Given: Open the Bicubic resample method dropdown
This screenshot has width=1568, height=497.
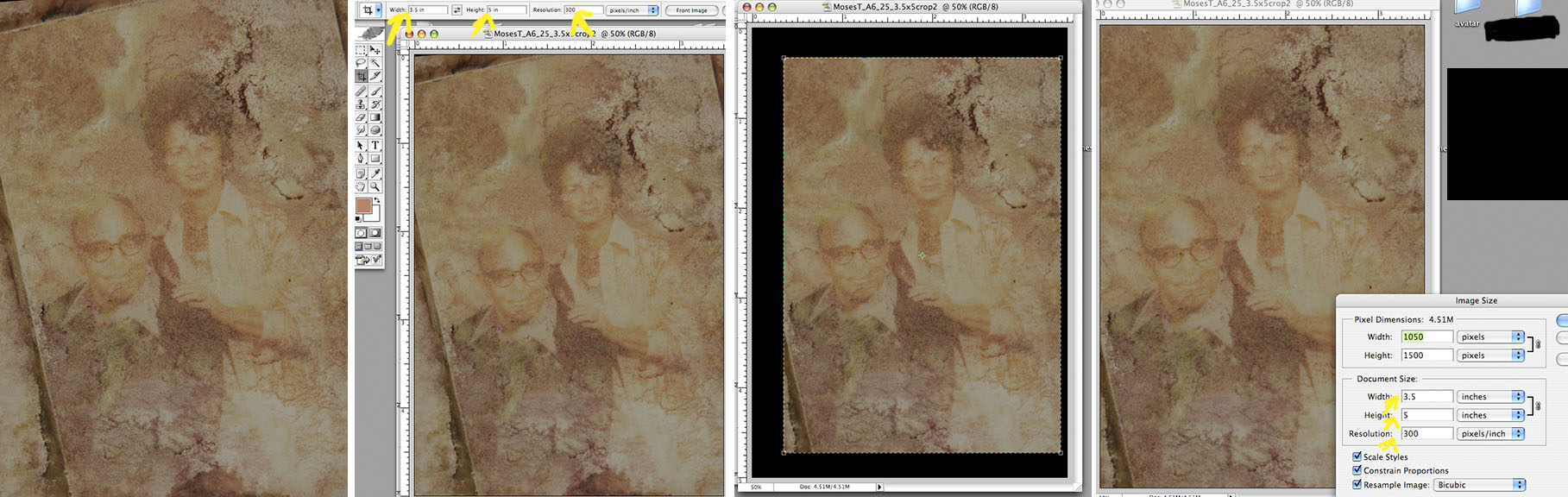Looking at the screenshot, I should pos(1480,484).
